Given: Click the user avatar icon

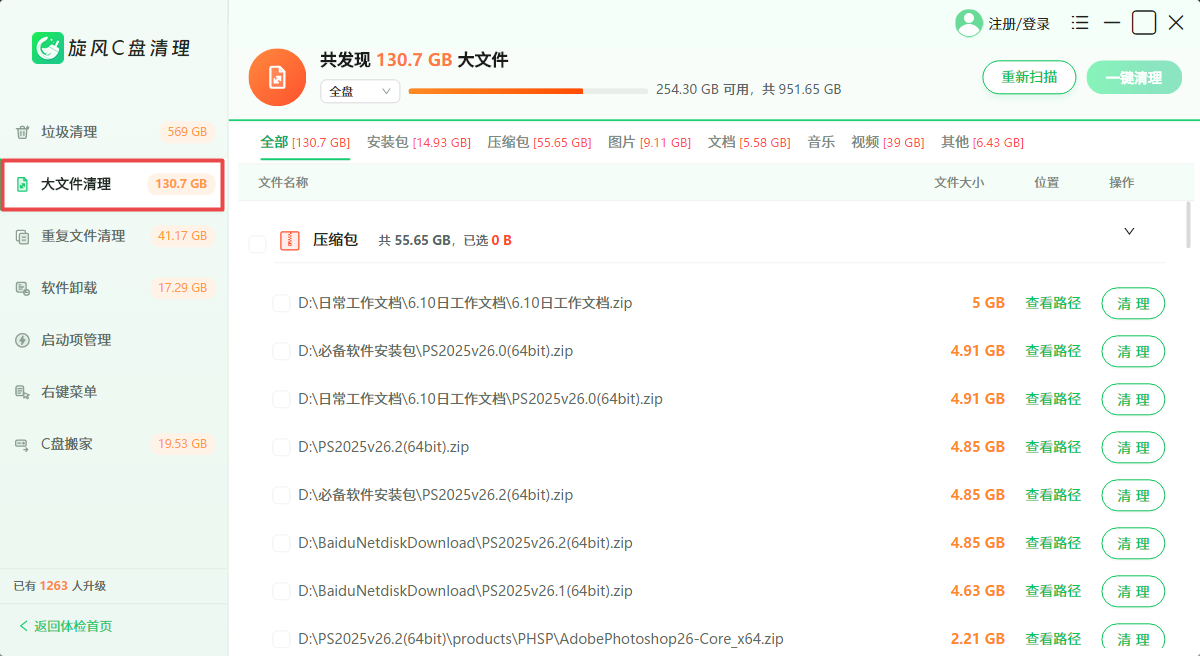Looking at the screenshot, I should click(969, 23).
